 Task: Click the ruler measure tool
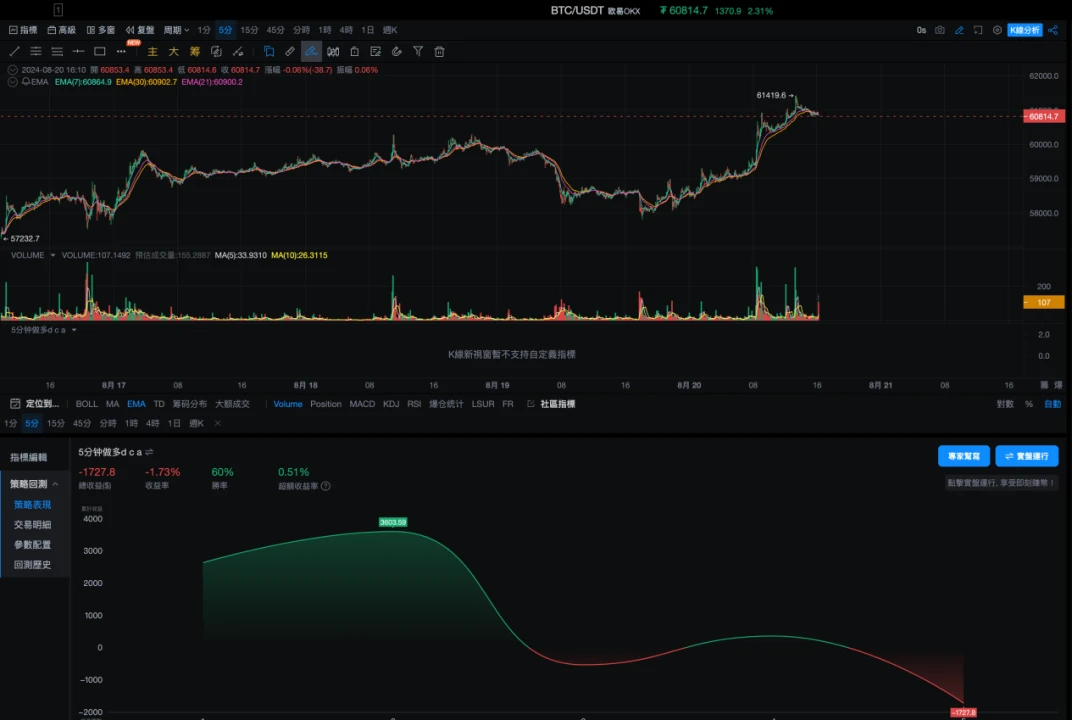click(290, 51)
